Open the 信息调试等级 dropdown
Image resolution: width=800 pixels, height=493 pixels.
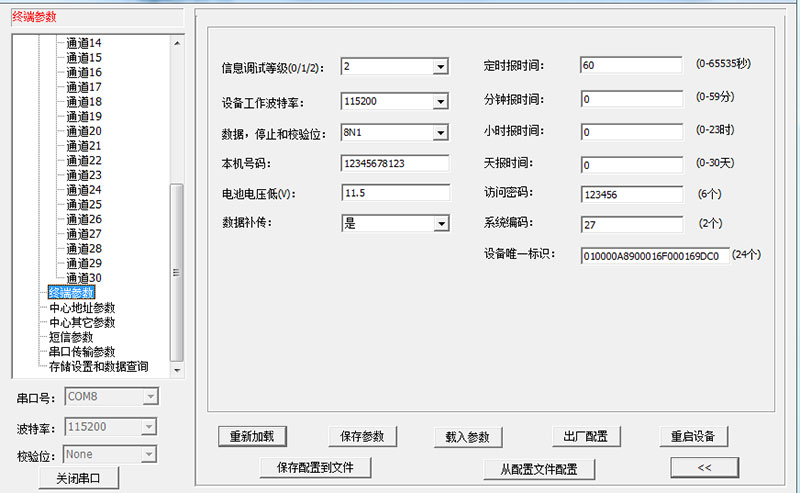pyautogui.click(x=440, y=67)
